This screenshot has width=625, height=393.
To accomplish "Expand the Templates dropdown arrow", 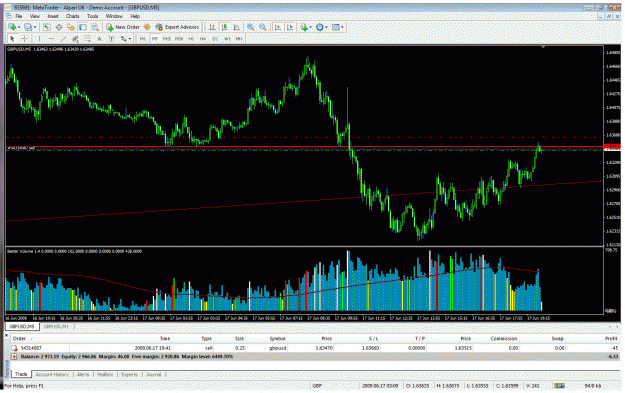I will (342, 27).
